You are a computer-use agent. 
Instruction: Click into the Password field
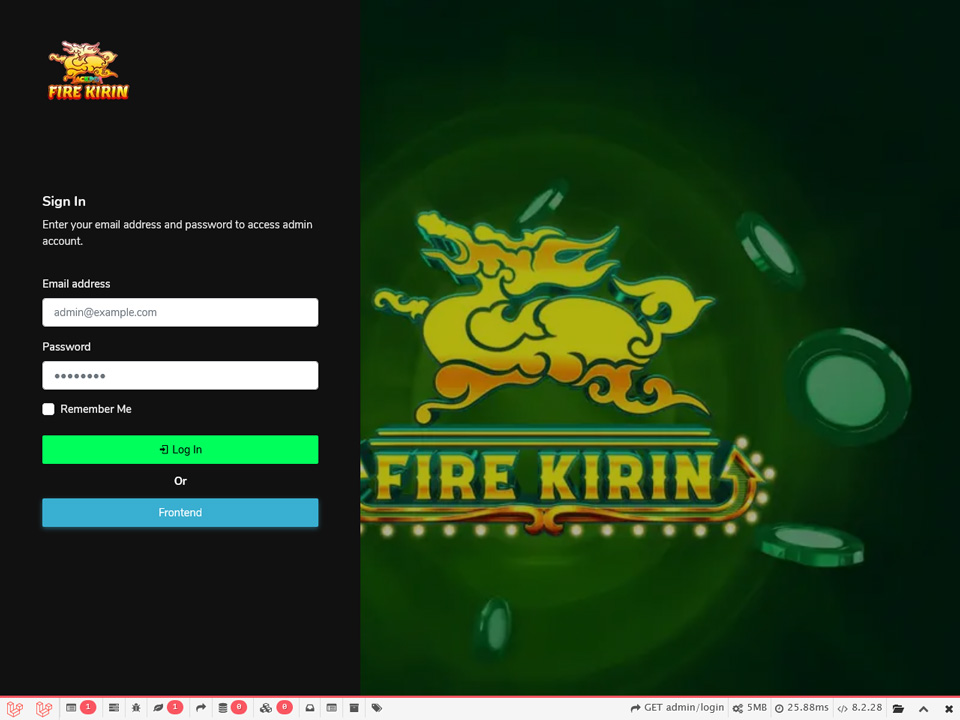click(x=180, y=375)
